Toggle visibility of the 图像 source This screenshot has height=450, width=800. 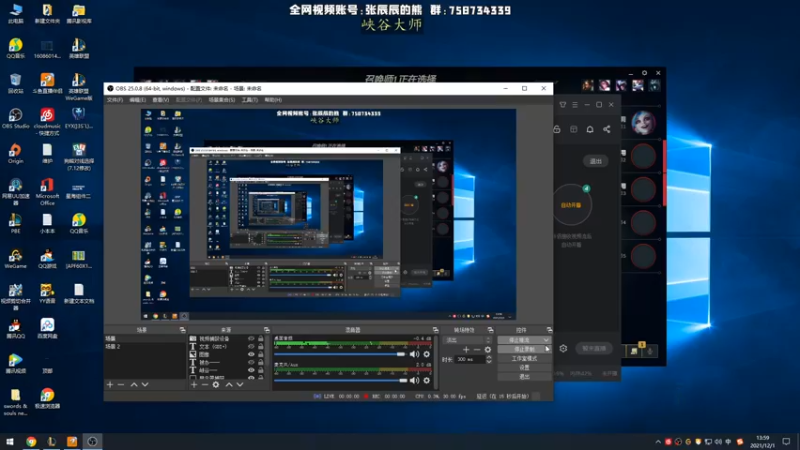click(251, 354)
